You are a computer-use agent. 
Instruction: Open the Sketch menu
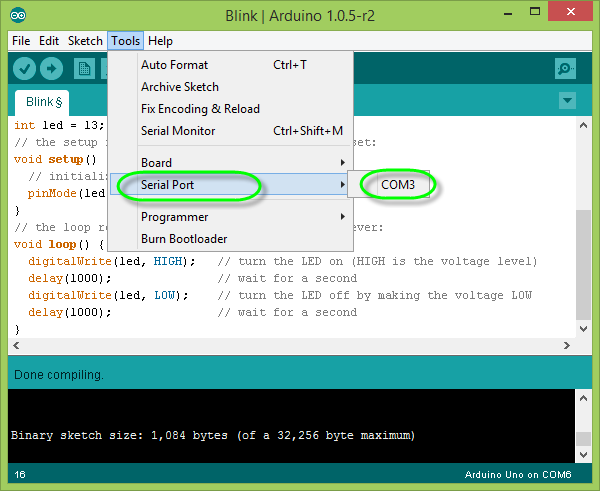point(85,41)
